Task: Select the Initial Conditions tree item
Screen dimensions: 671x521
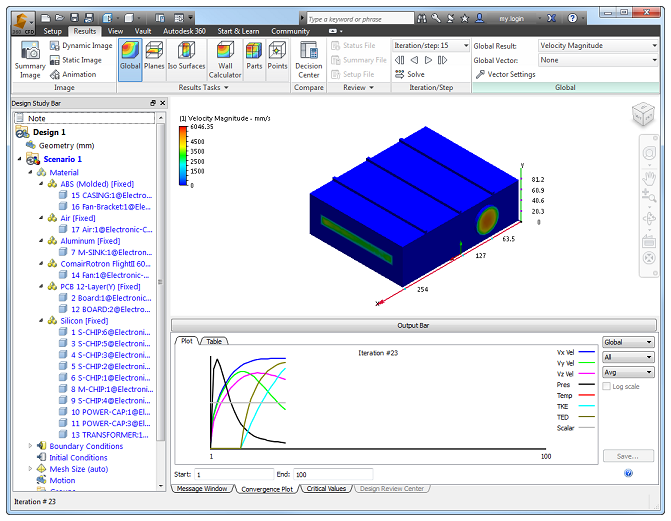Action: coord(72,457)
